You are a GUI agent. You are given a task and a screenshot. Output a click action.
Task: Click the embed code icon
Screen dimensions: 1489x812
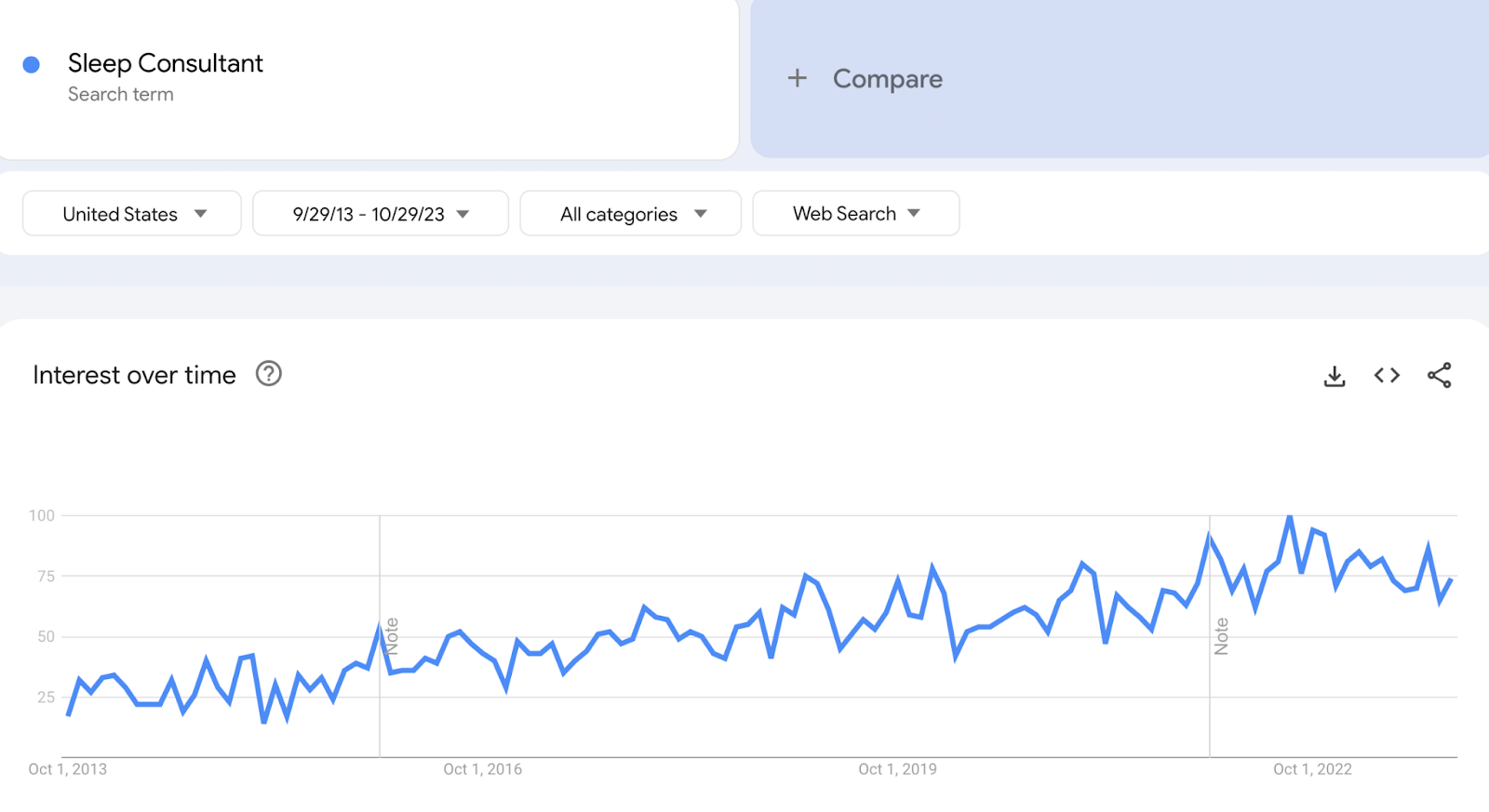click(1387, 376)
